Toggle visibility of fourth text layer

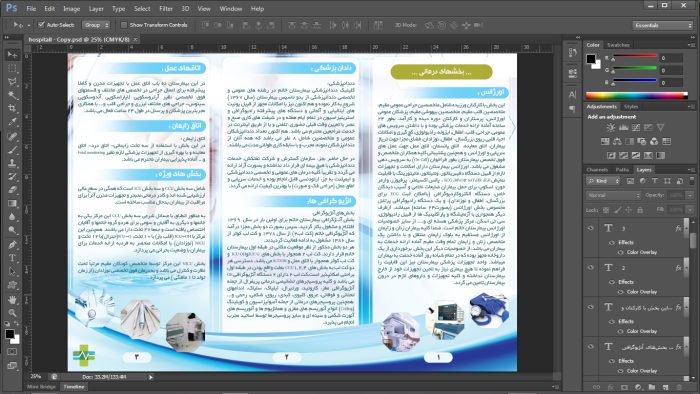coord(591,346)
